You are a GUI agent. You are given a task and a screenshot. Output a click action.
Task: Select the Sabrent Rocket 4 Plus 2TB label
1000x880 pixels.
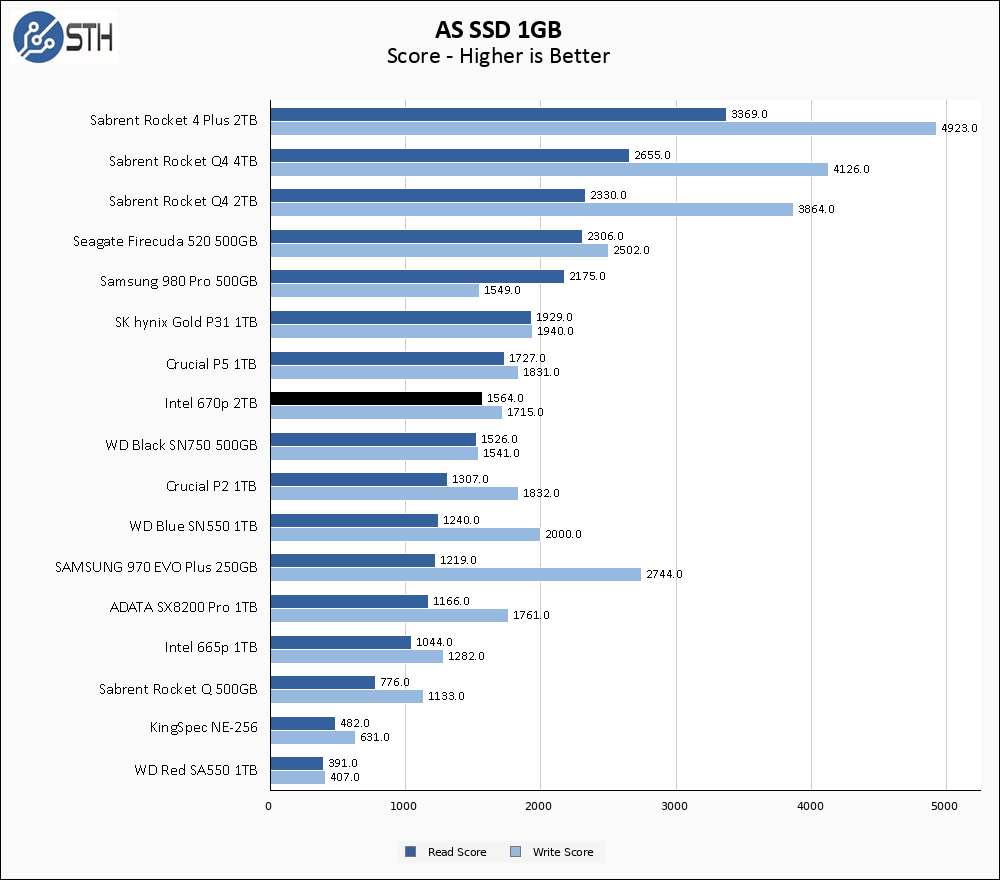coord(173,121)
